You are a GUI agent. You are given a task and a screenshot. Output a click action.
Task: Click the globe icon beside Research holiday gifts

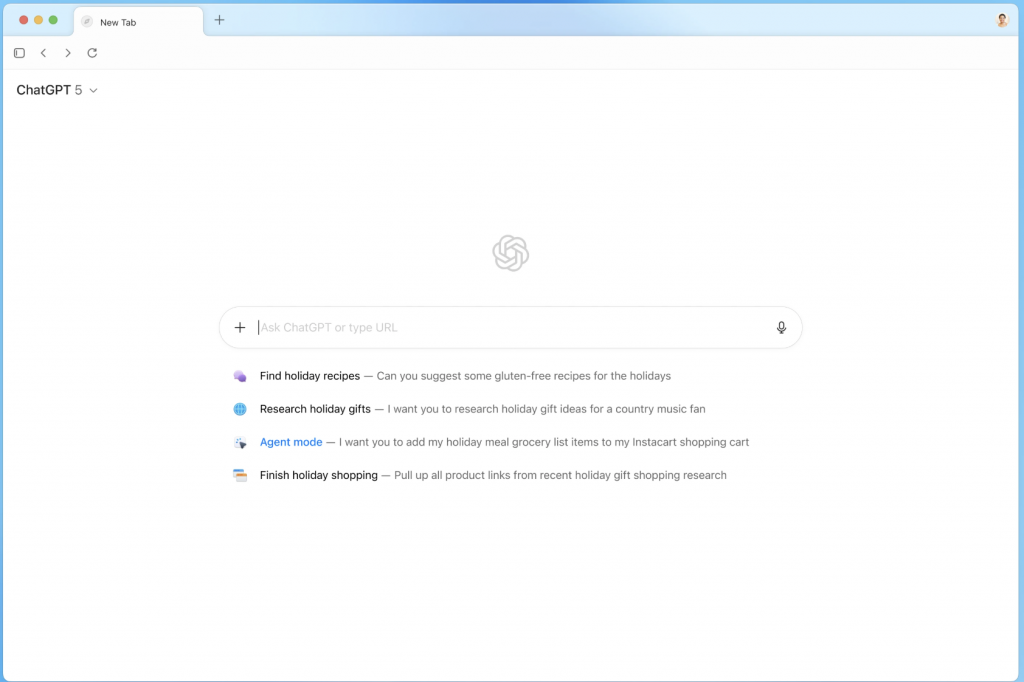(x=240, y=408)
